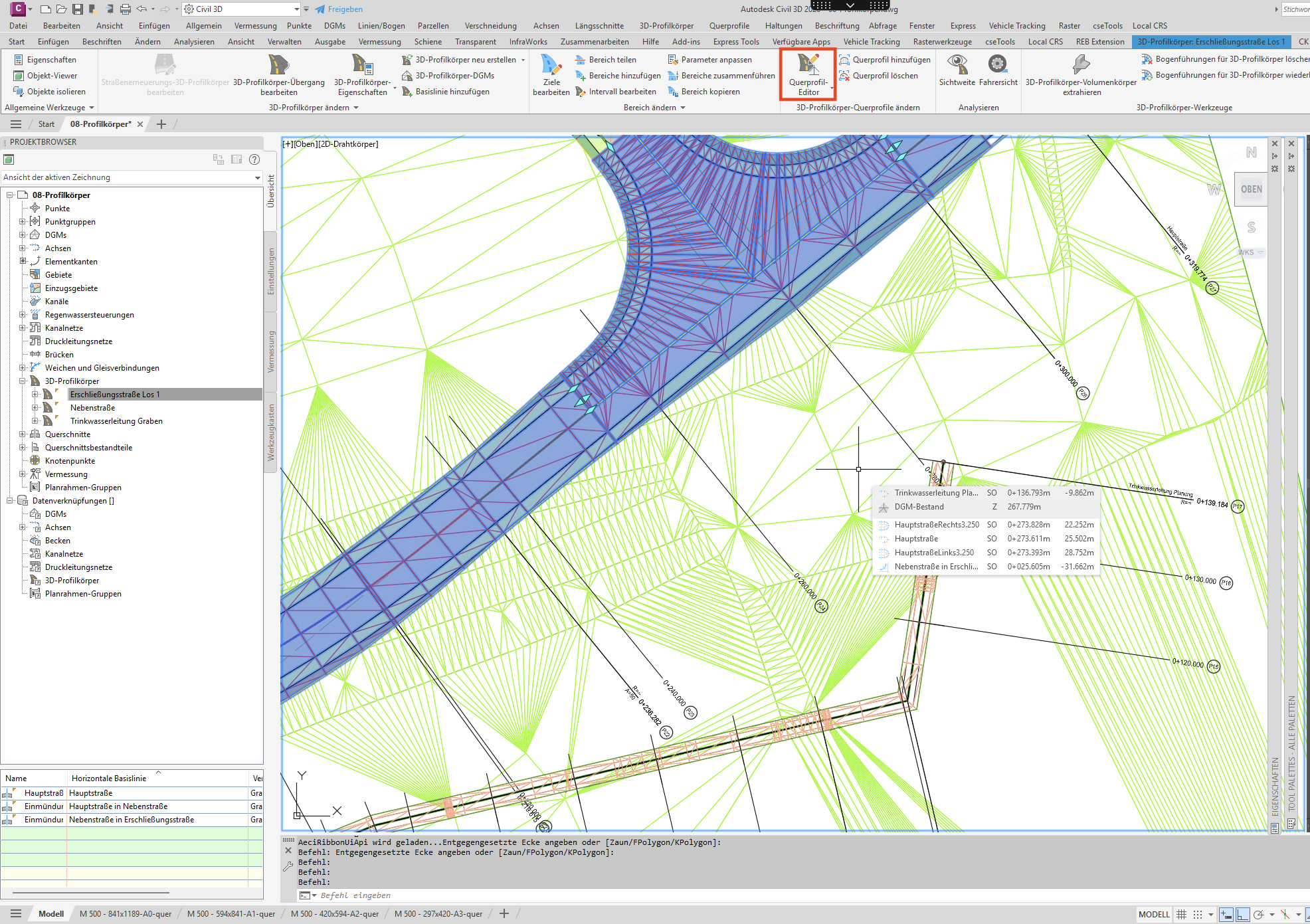
Task: Open the Vermessung menu
Action: [x=255, y=26]
